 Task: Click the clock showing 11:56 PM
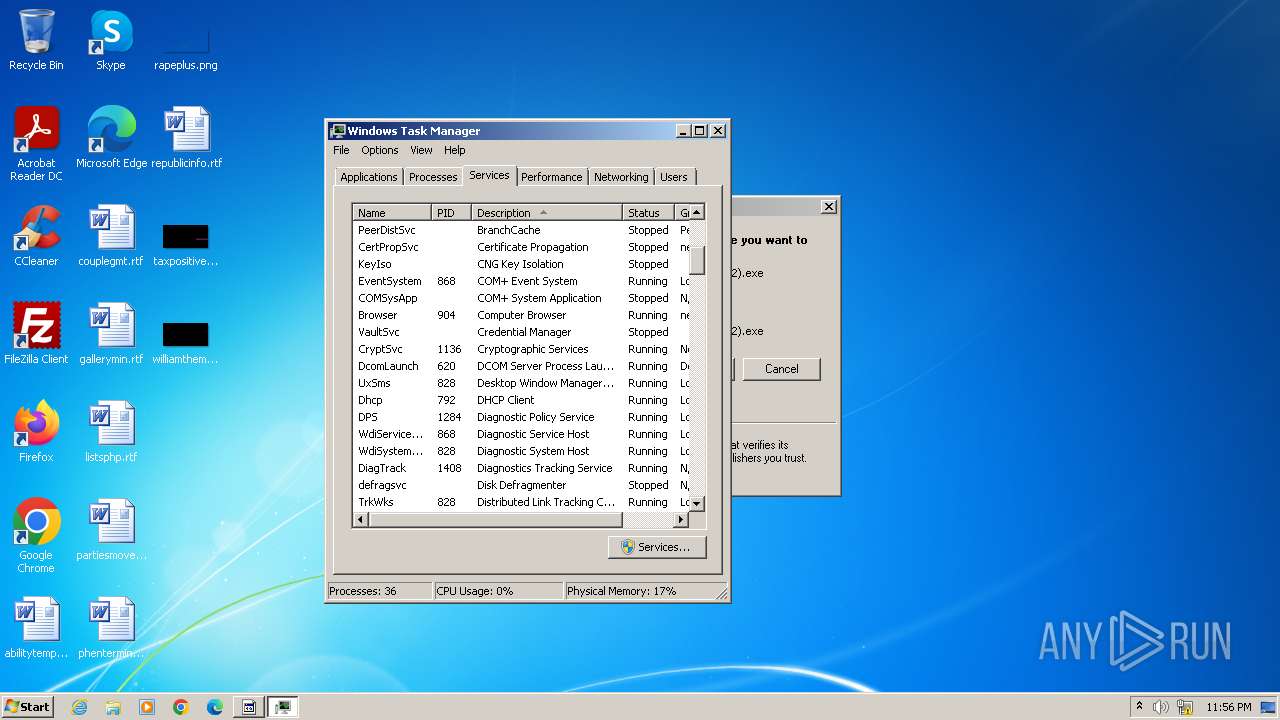tap(1228, 707)
